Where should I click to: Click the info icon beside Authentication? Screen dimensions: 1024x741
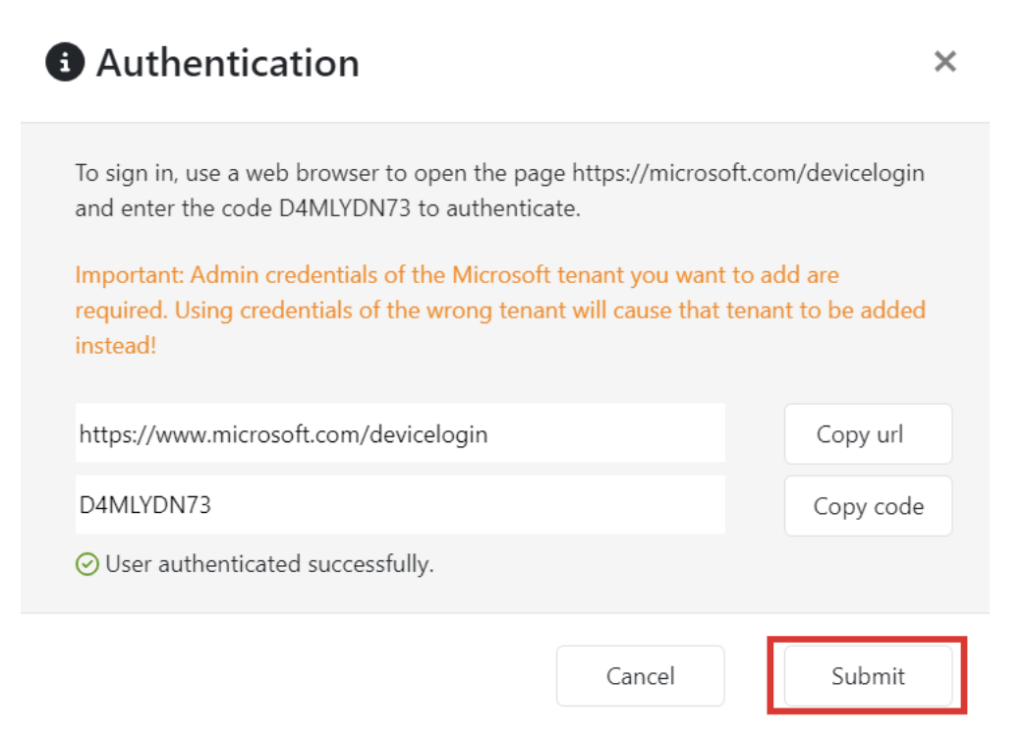(x=65, y=63)
